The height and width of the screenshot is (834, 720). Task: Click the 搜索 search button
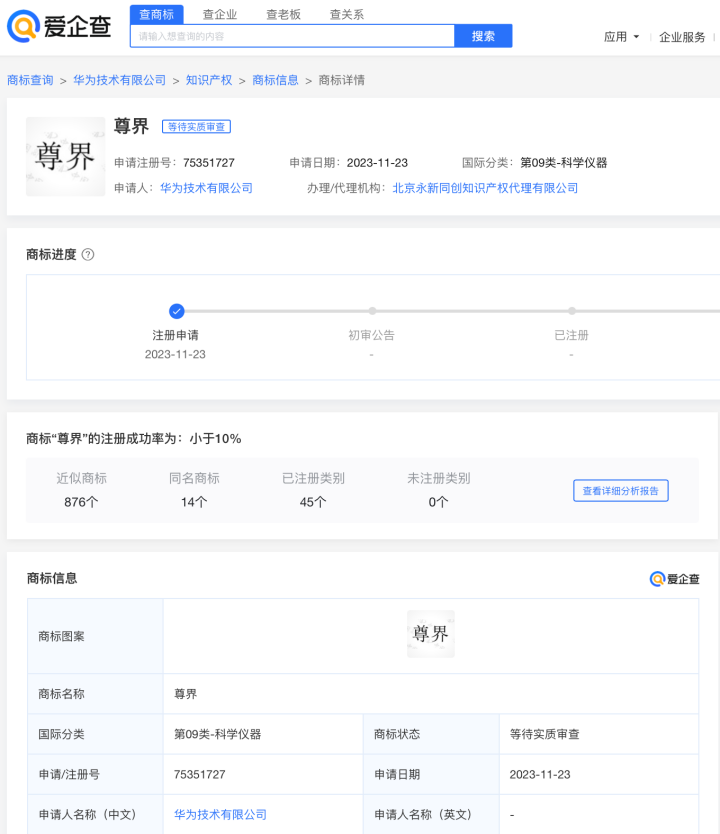(x=483, y=36)
